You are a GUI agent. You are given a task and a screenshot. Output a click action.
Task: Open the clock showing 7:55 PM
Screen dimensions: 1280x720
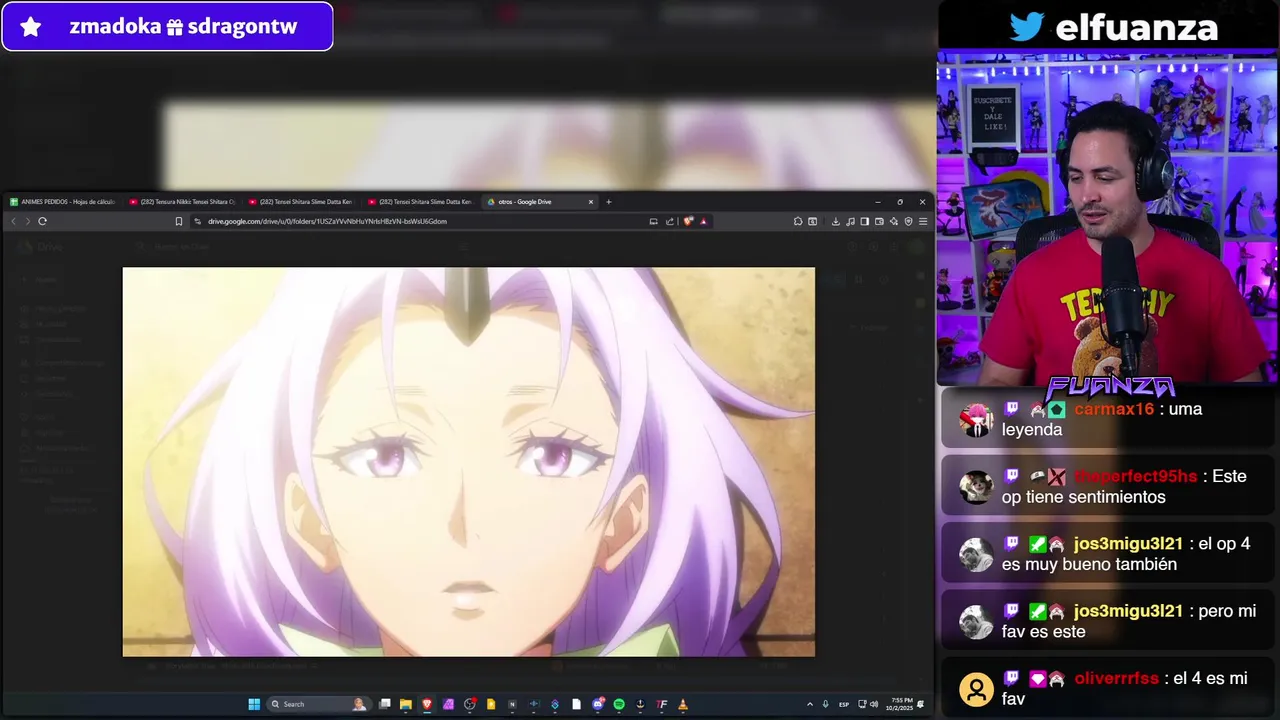pyautogui.click(x=901, y=704)
